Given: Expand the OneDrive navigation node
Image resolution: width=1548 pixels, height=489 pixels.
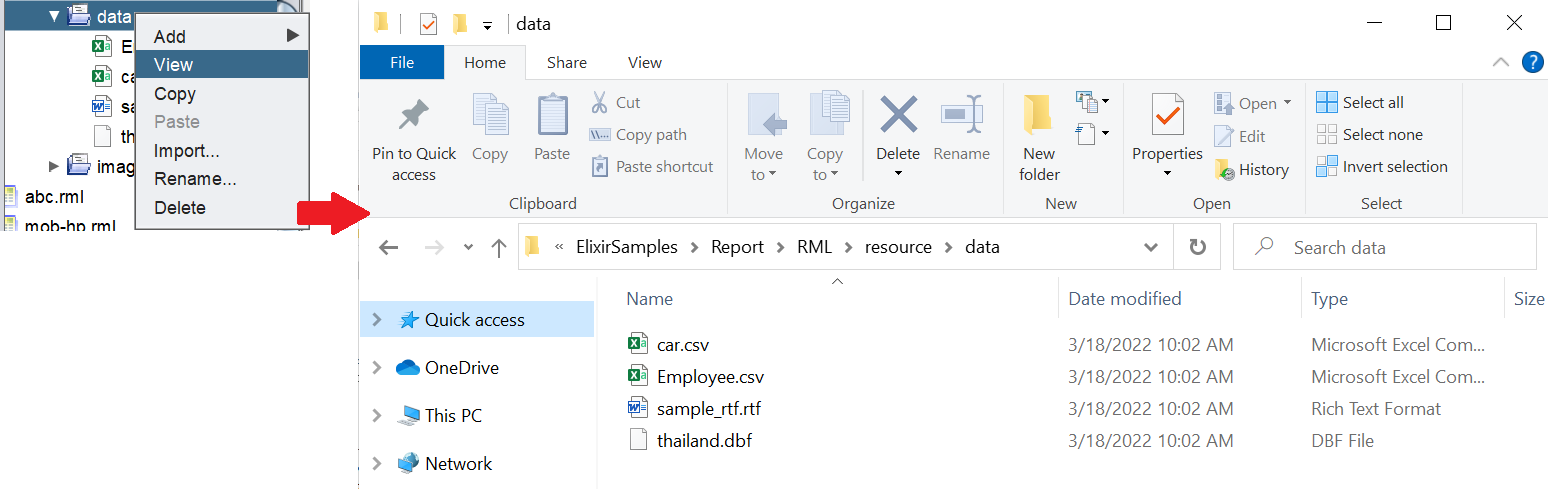Looking at the screenshot, I should click(377, 368).
